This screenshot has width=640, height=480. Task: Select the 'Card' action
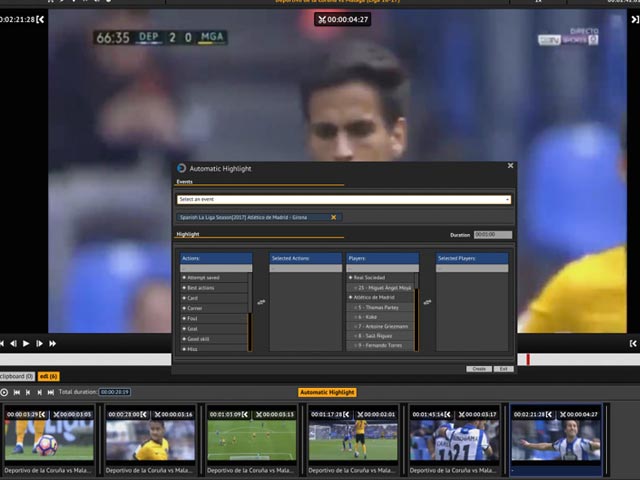click(x=214, y=298)
